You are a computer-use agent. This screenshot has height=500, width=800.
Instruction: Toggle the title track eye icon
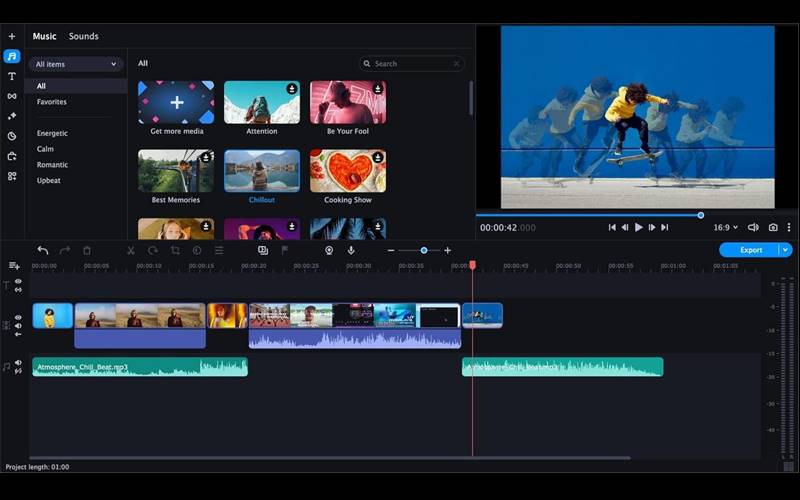pos(18,282)
